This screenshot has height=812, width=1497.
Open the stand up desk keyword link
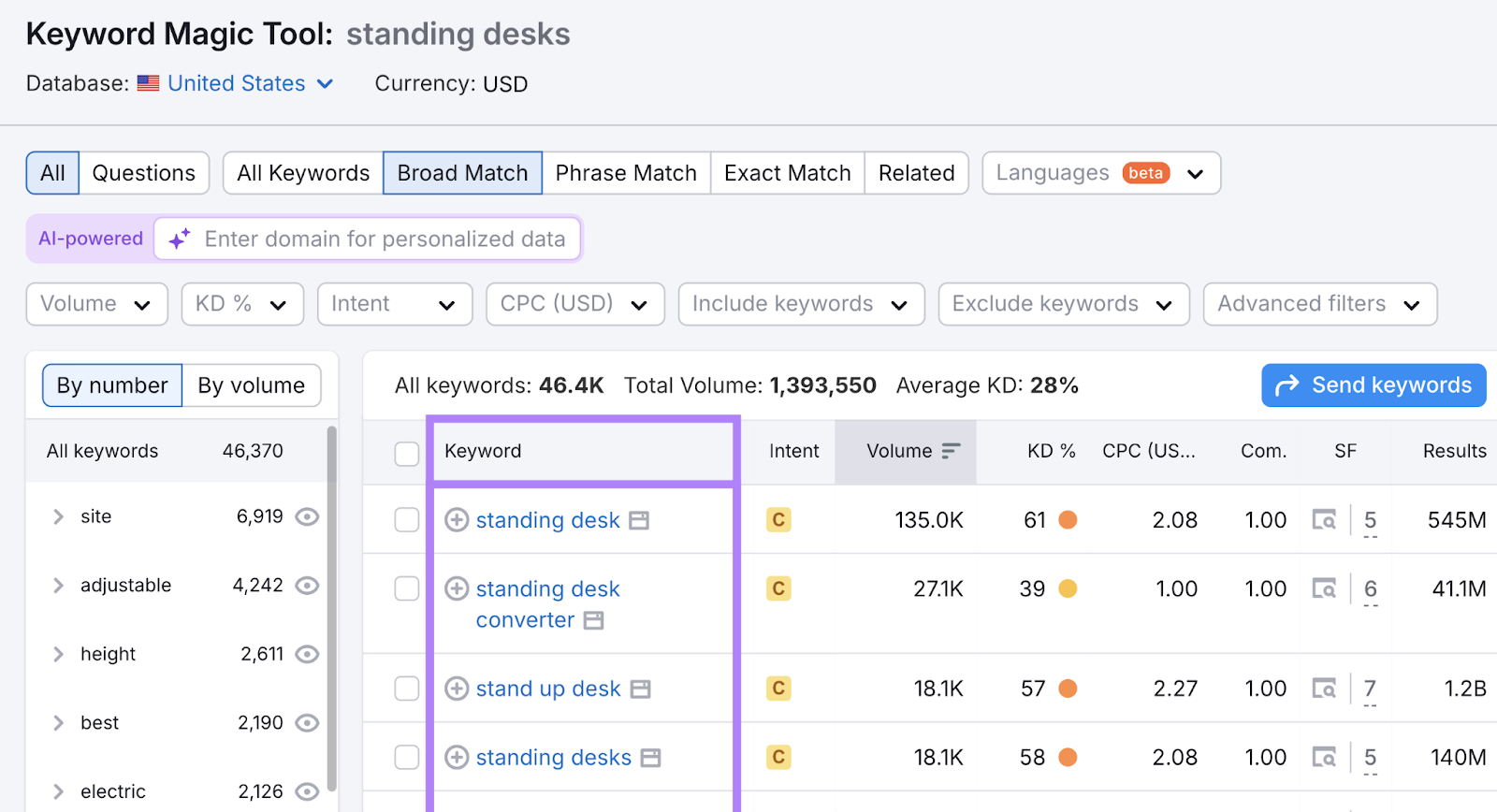point(548,689)
